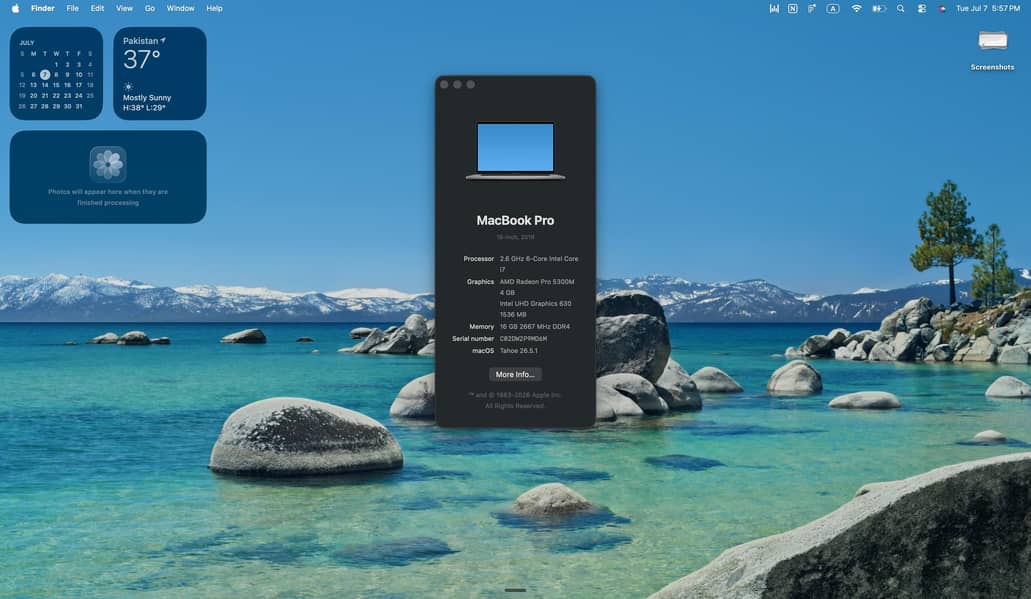
Task: Click the stats bars menu bar icon
Action: 774,9
